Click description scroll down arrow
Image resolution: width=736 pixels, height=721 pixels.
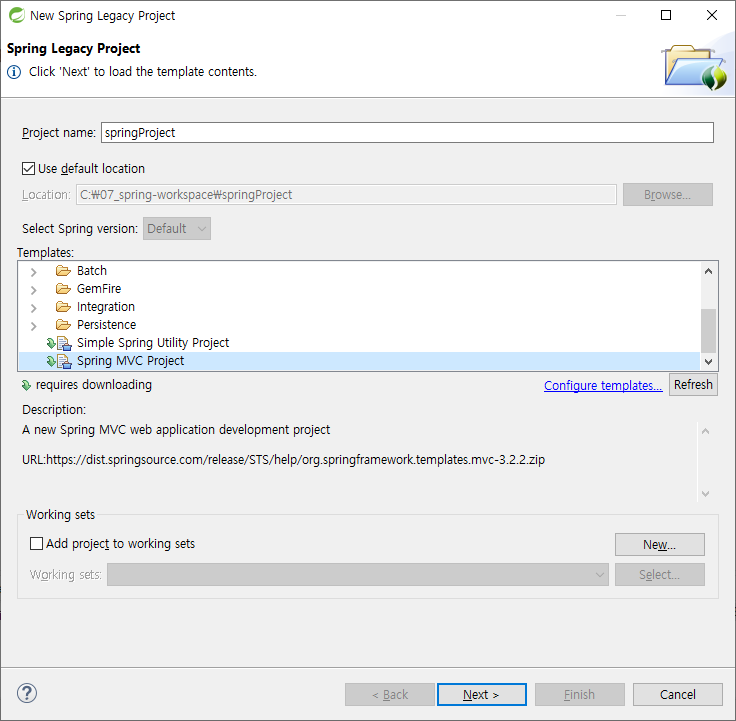click(x=705, y=494)
